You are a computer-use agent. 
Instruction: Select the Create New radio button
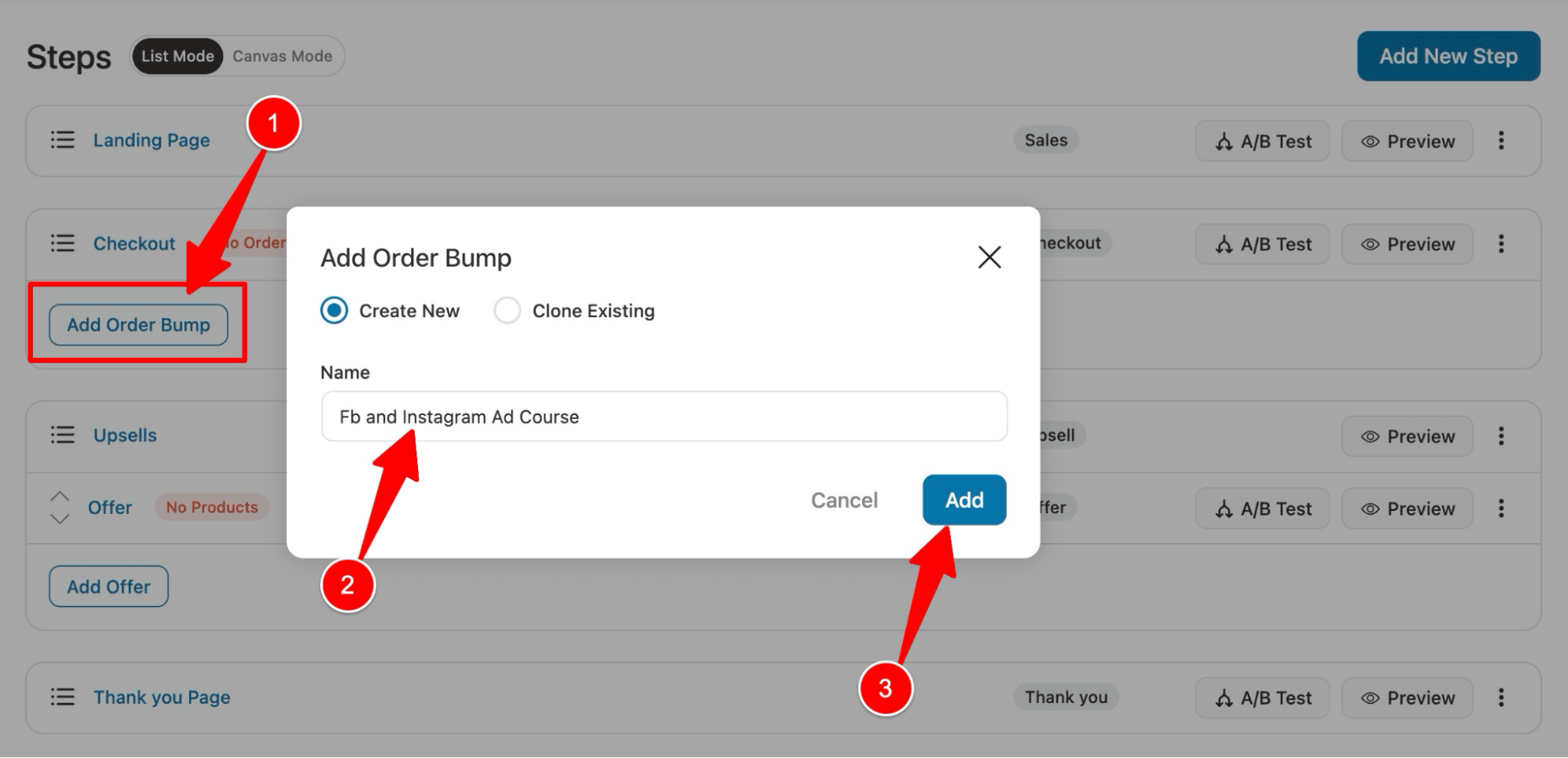pyautogui.click(x=333, y=310)
